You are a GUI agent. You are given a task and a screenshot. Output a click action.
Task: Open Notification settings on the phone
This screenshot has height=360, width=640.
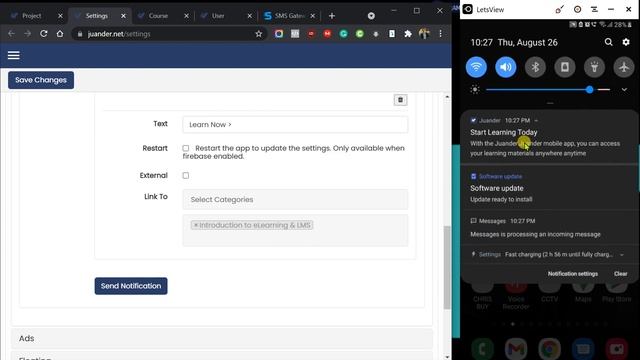(573, 274)
